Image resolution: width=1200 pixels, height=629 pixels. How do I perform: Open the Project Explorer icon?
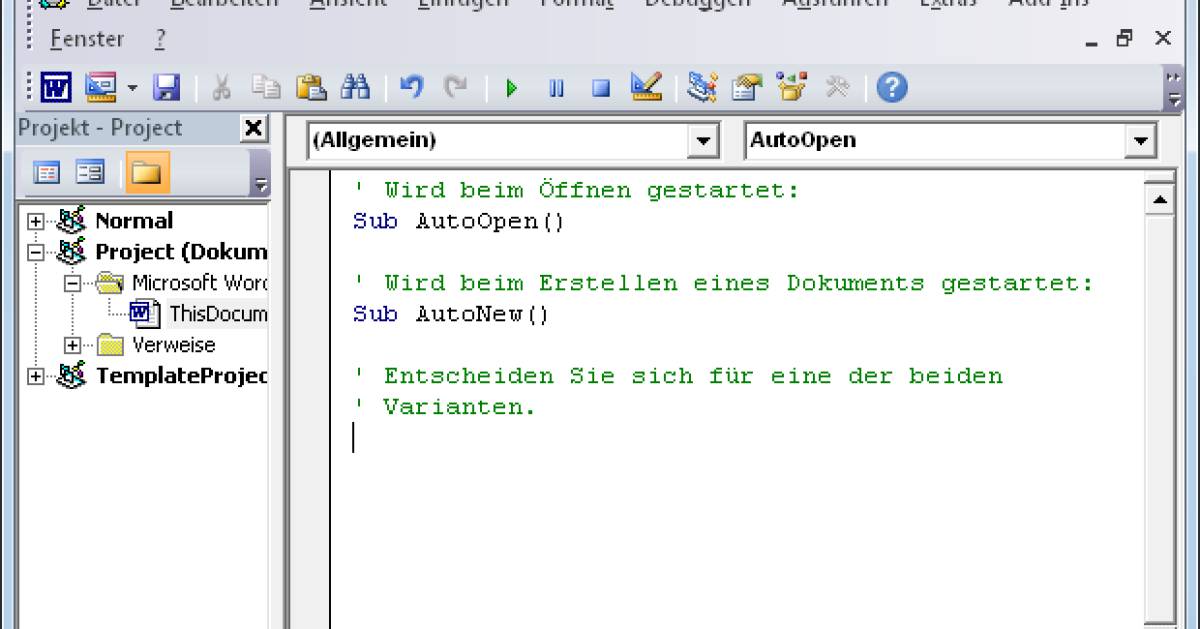(x=703, y=89)
